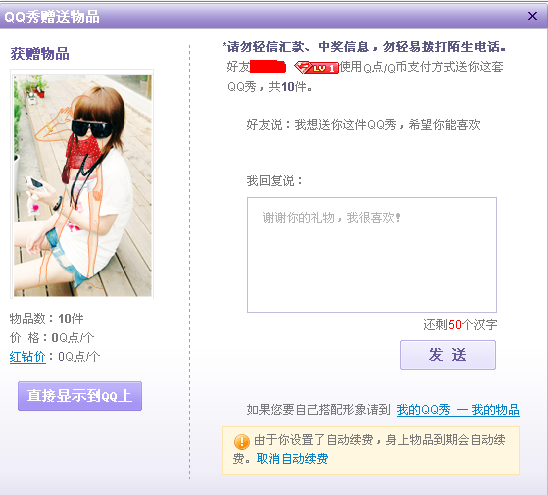Open the gifted QQ秀 avatar image
This screenshot has height=495, width=548.
click(83, 185)
